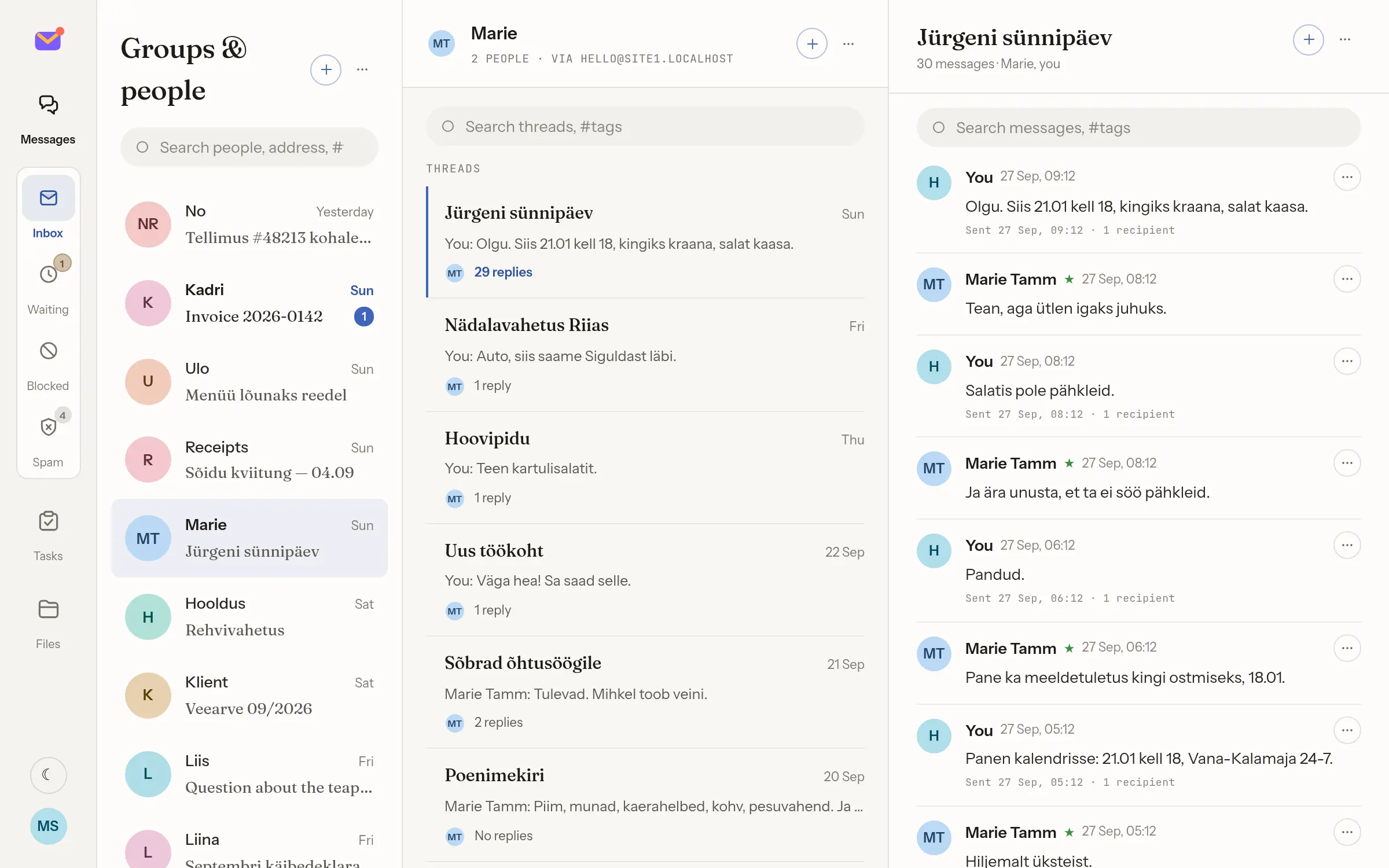Open the No conversation from Yesterday
This screenshot has width=1389, height=868.
coord(249,224)
